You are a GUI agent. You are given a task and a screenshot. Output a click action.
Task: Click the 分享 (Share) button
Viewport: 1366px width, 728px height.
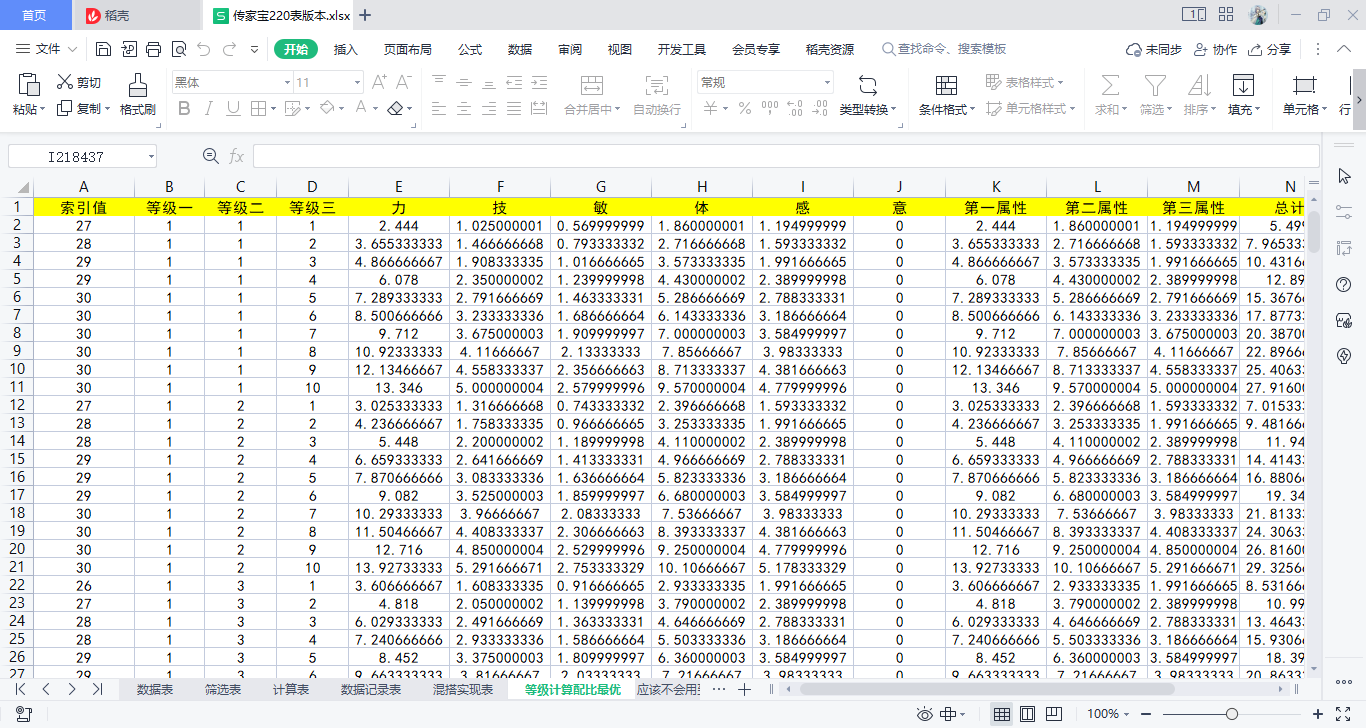[1270, 49]
